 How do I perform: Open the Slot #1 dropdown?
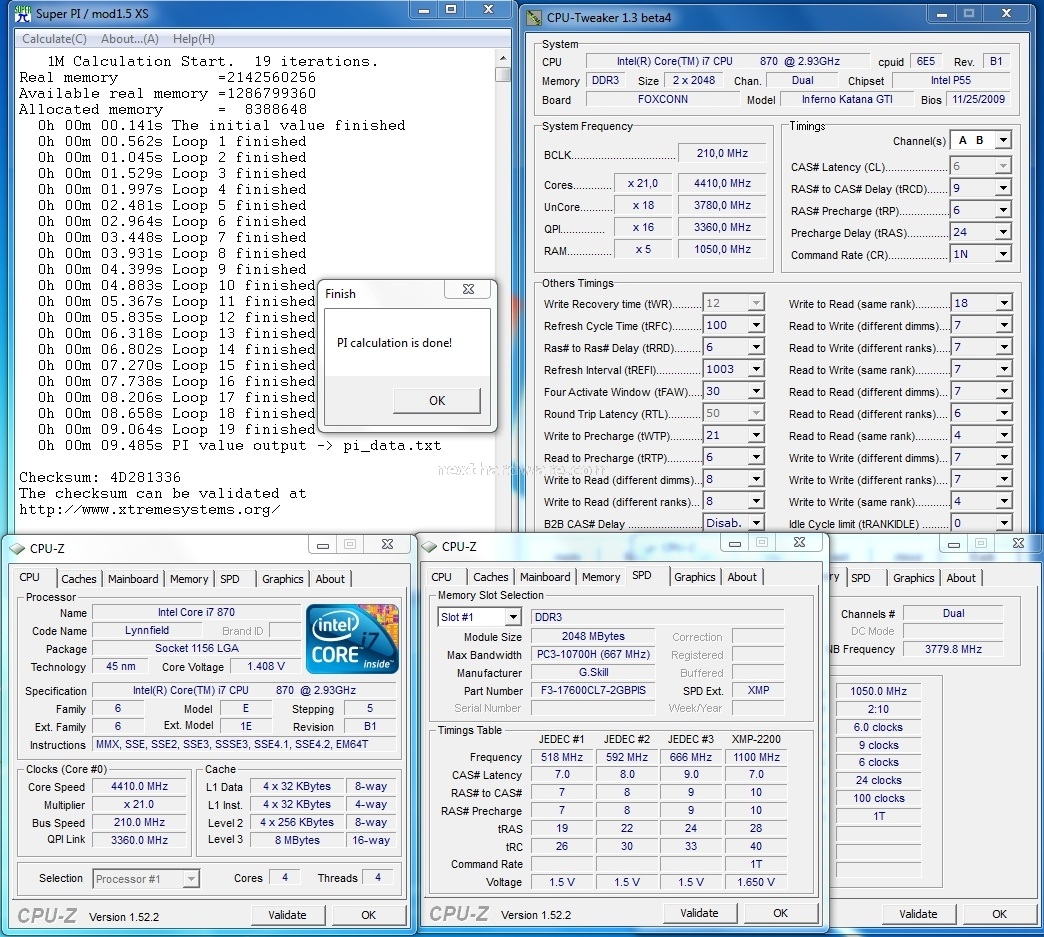[512, 617]
